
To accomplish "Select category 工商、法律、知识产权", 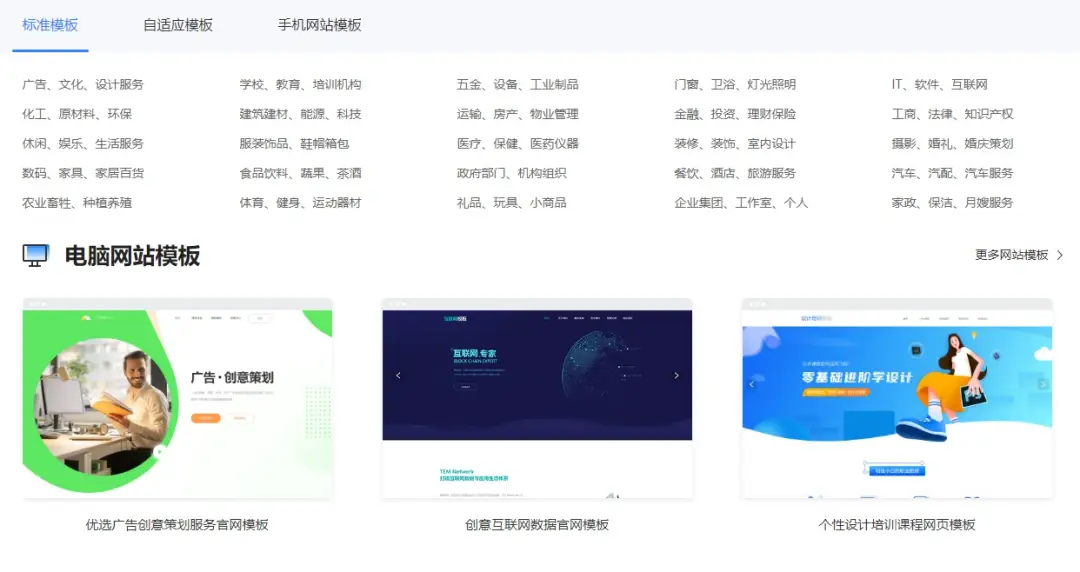I will click(953, 114).
